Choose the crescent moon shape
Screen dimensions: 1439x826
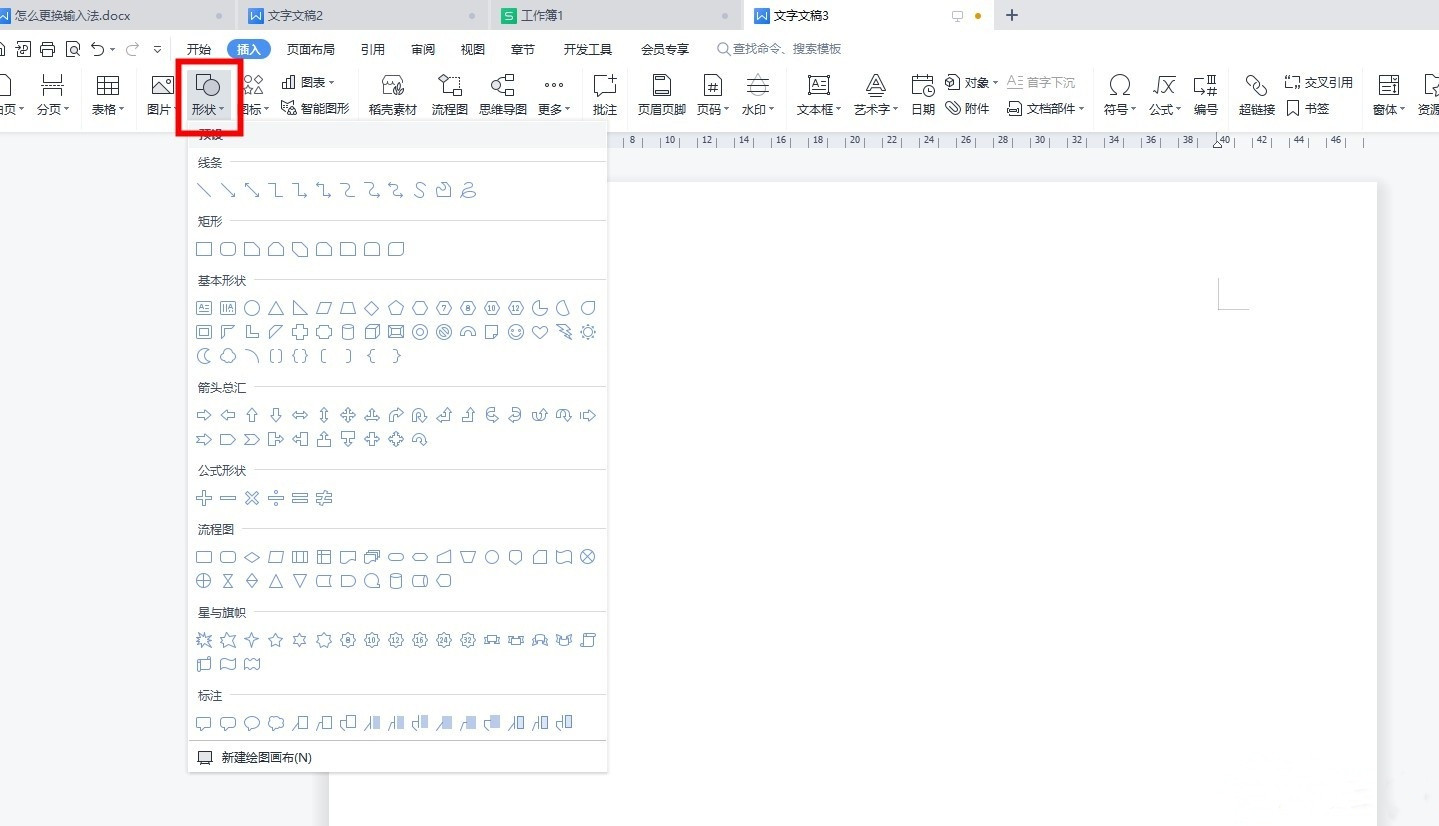(x=204, y=356)
